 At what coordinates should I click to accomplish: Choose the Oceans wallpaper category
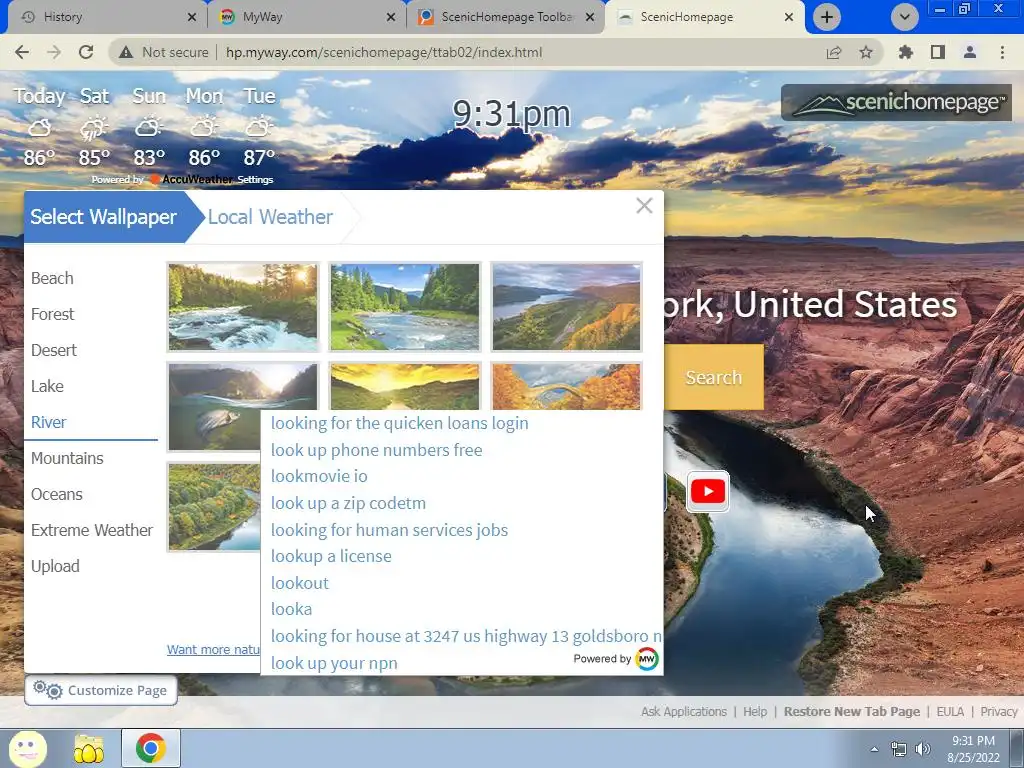click(x=57, y=494)
